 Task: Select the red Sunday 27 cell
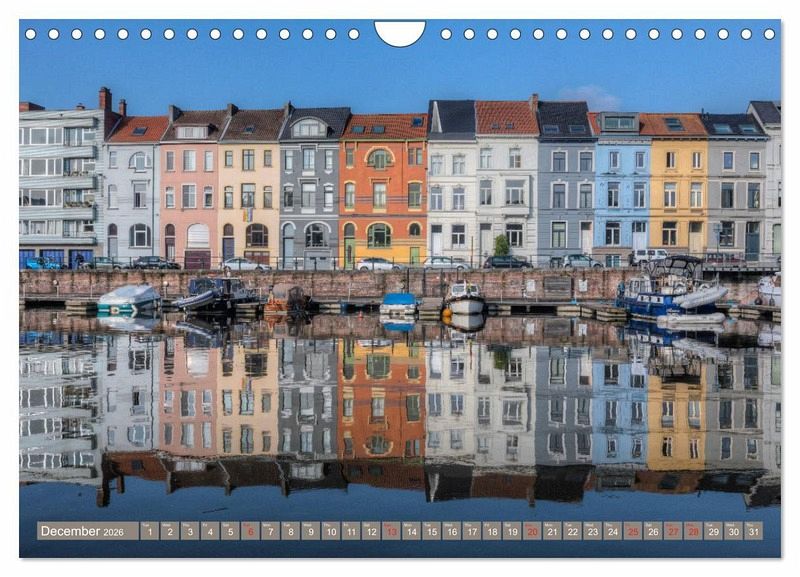673,531
